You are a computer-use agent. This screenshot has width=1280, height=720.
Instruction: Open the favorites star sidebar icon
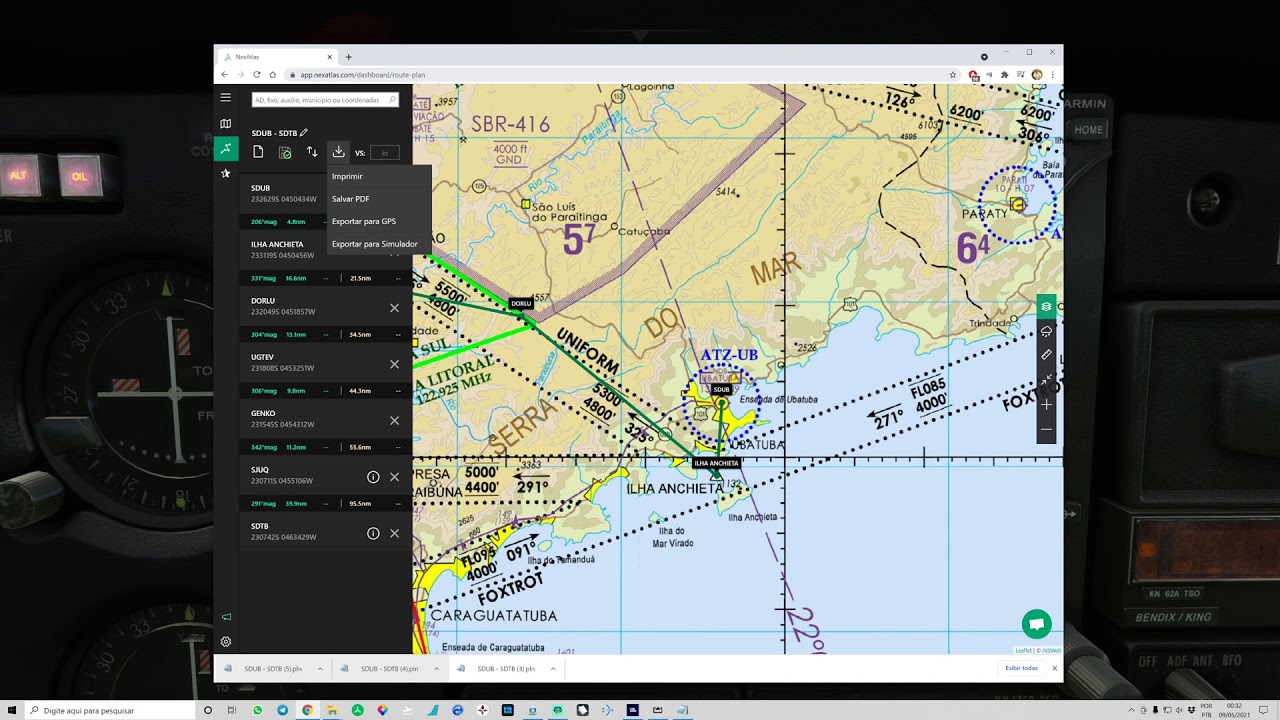[226, 173]
